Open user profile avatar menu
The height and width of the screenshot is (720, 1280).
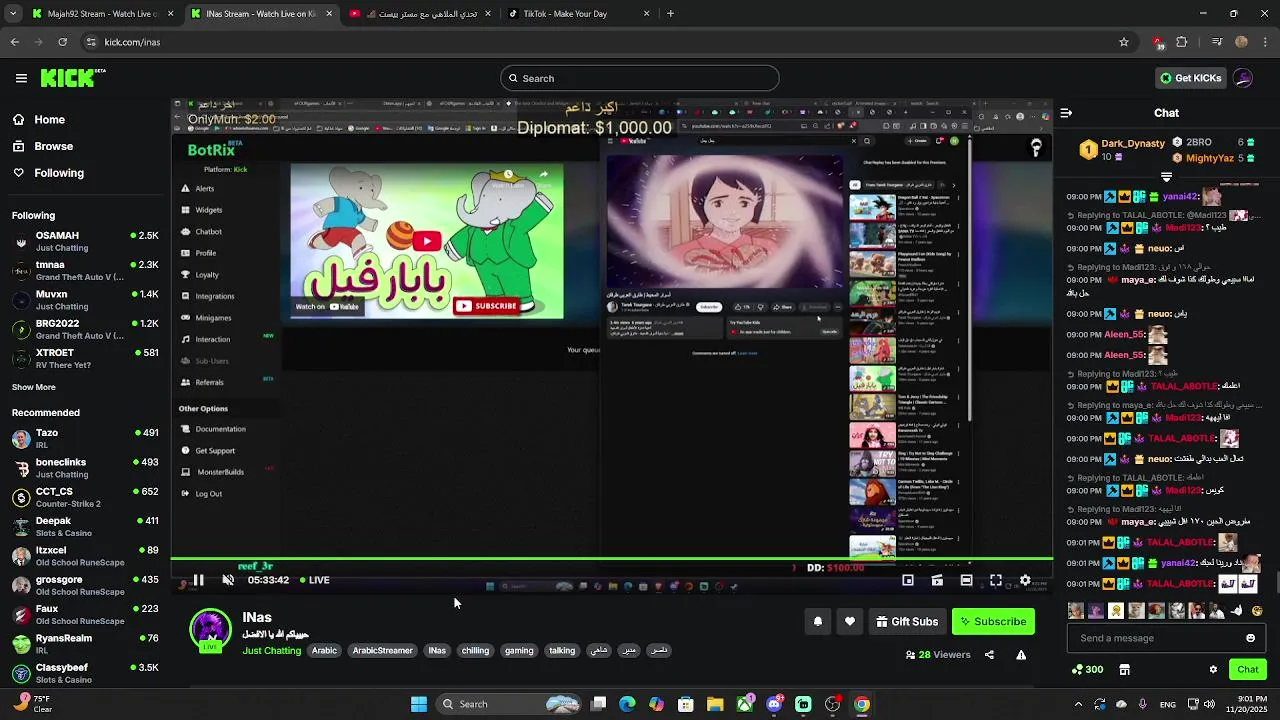coord(1243,78)
